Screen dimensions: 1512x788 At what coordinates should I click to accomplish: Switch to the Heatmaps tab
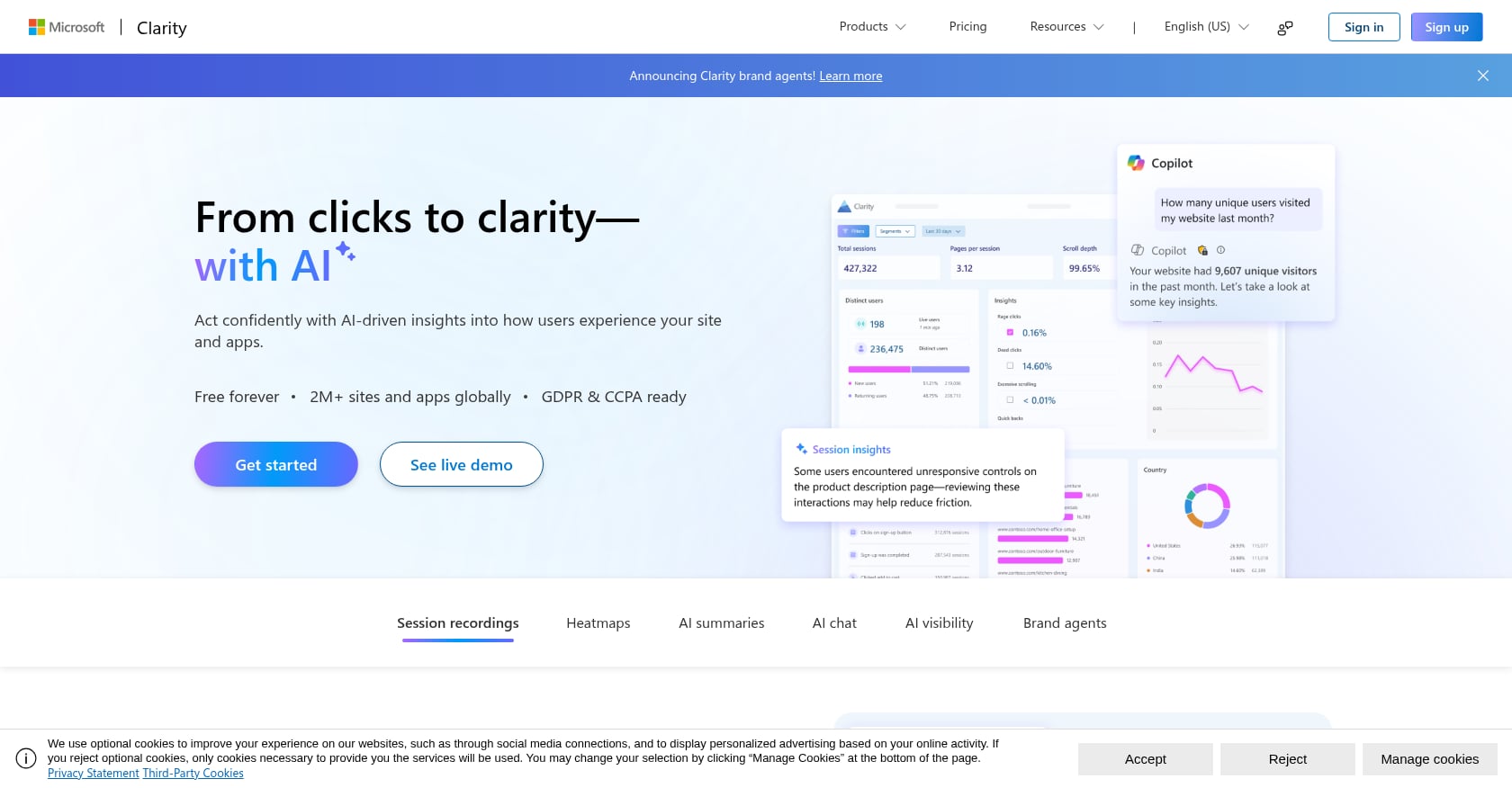pyautogui.click(x=598, y=623)
